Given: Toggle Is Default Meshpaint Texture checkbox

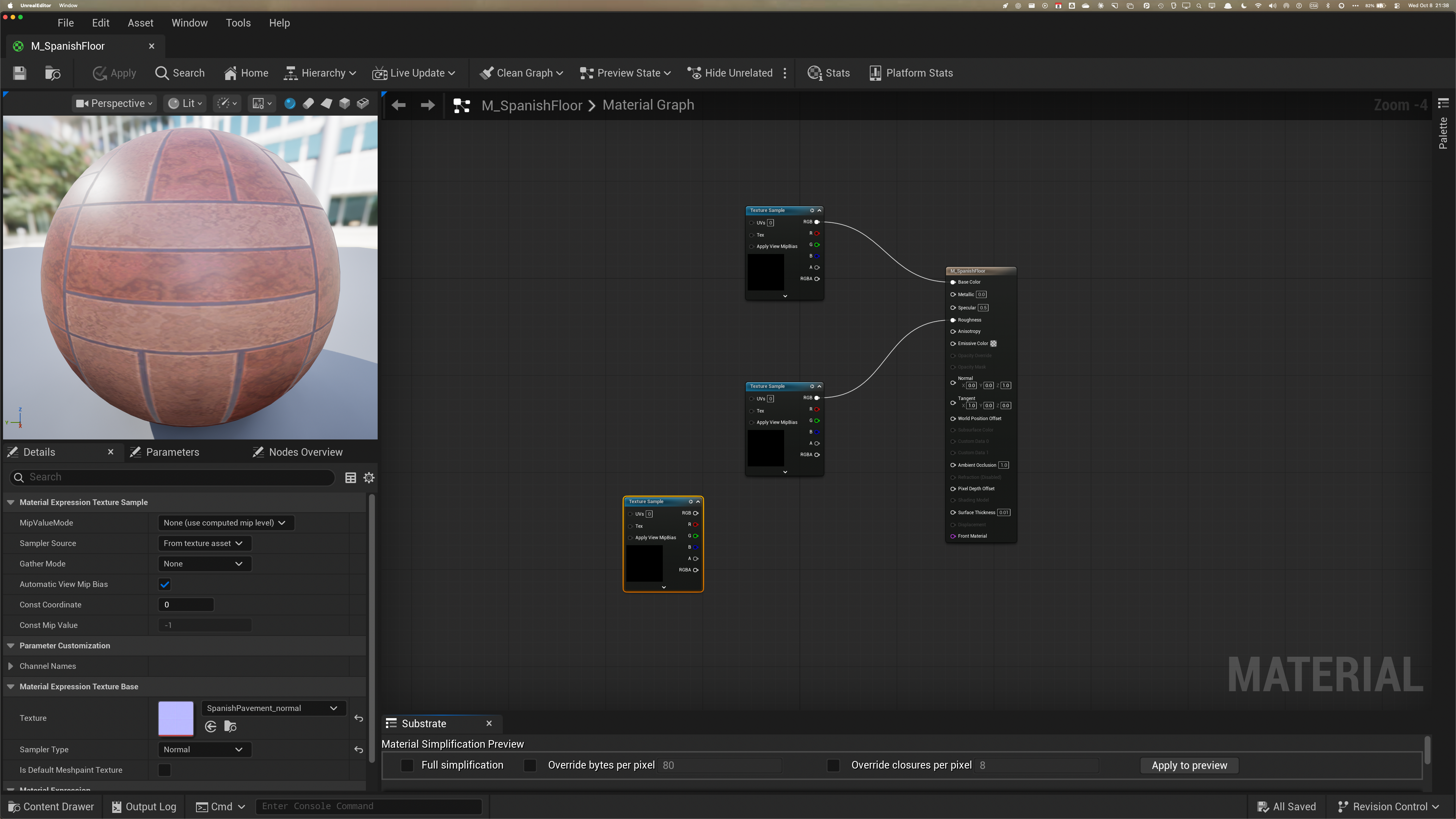Looking at the screenshot, I should [165, 770].
